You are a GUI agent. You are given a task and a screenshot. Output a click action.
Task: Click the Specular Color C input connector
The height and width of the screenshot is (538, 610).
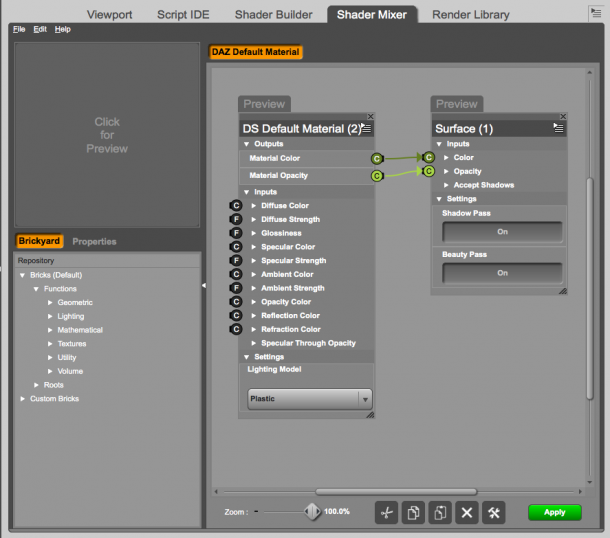tap(236, 247)
